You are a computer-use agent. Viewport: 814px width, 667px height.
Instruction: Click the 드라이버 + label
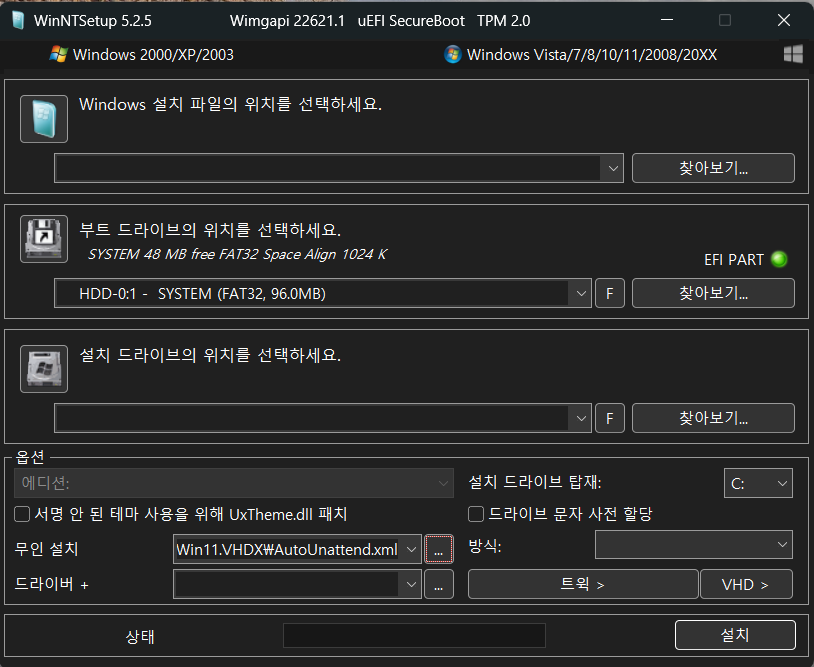(51, 584)
